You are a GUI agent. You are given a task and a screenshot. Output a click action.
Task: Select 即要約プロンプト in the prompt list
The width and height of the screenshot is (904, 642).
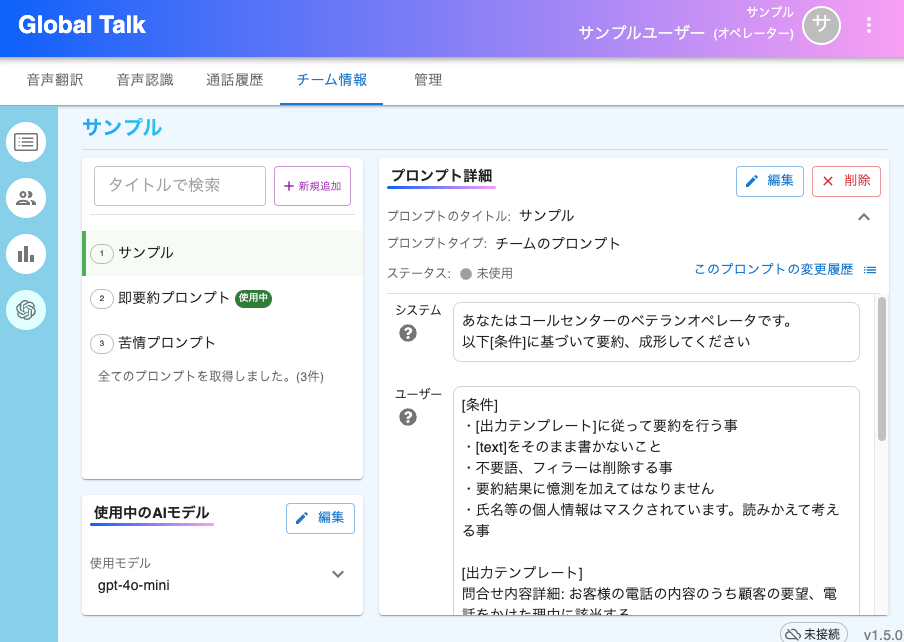point(174,298)
